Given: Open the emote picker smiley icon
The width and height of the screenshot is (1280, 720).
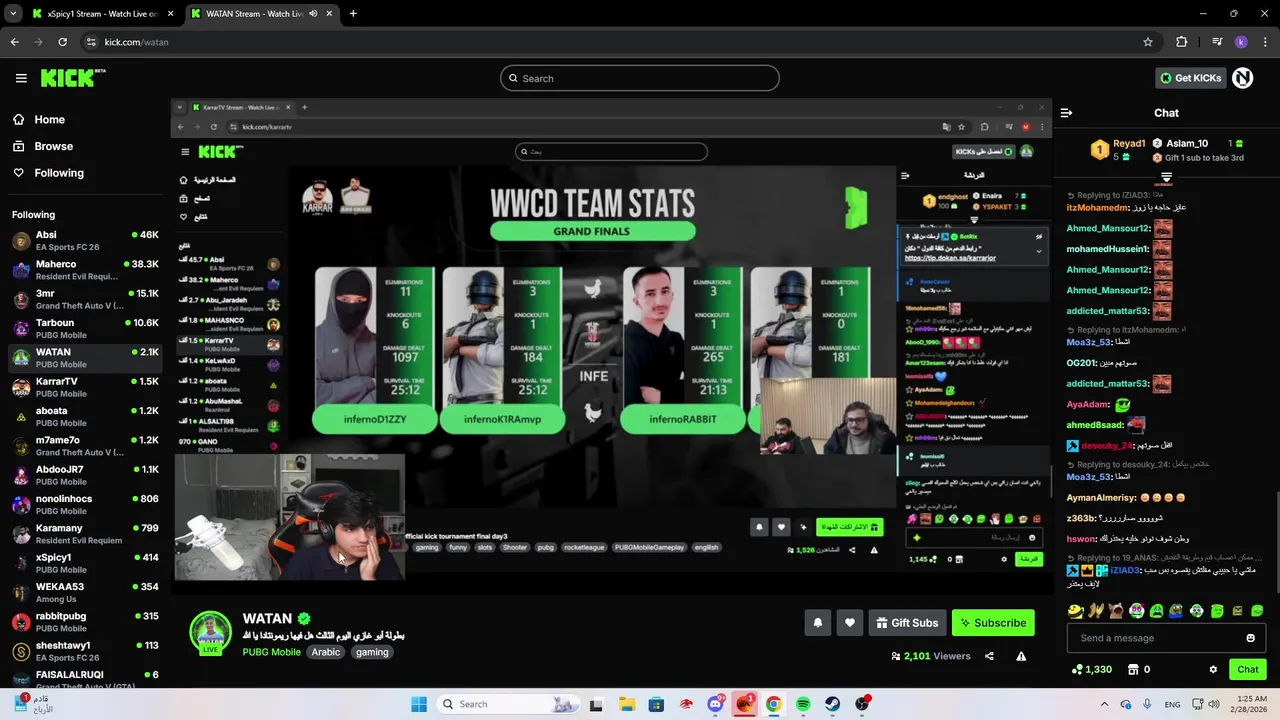Looking at the screenshot, I should coord(1250,638).
